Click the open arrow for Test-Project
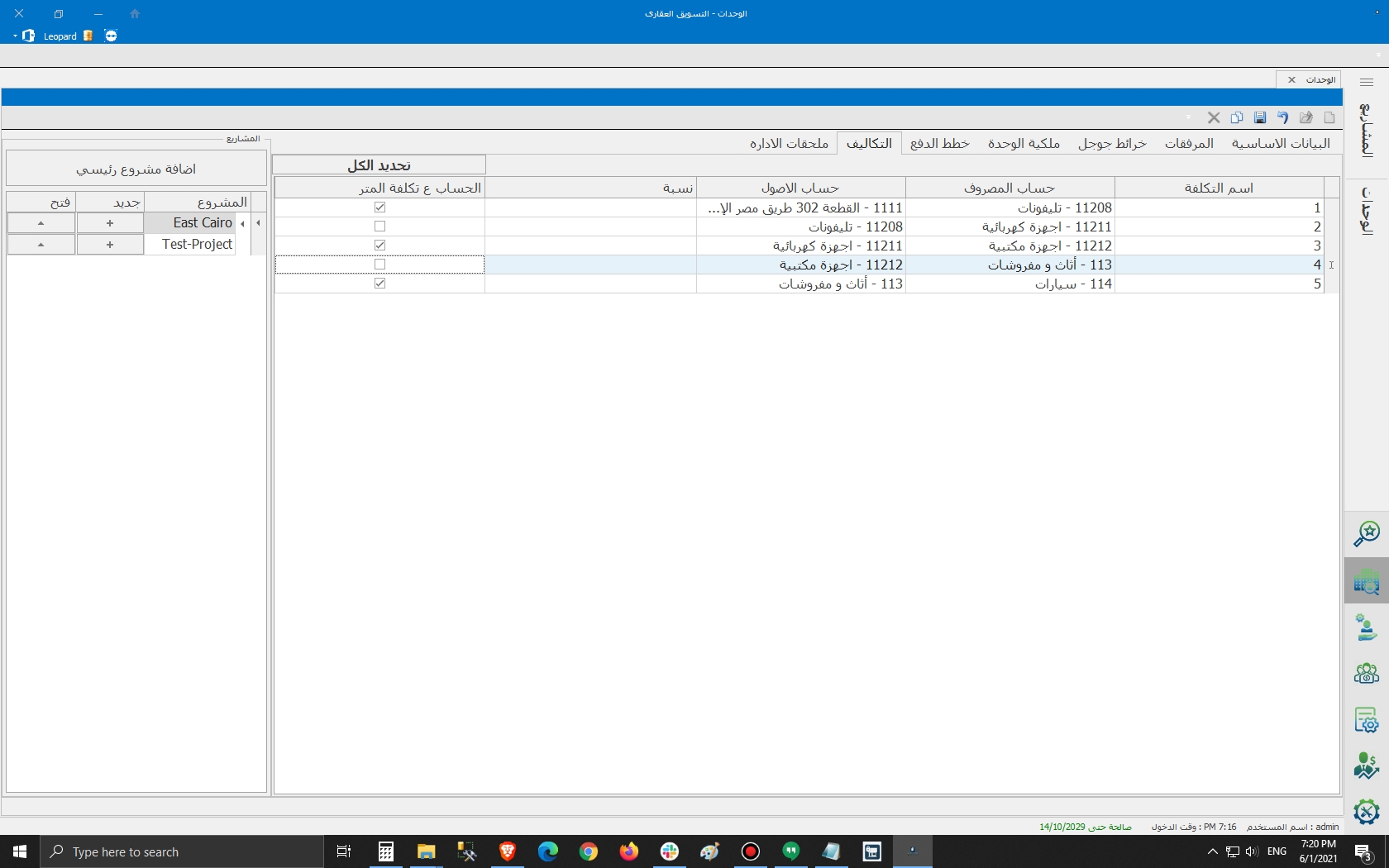 pyautogui.click(x=41, y=245)
